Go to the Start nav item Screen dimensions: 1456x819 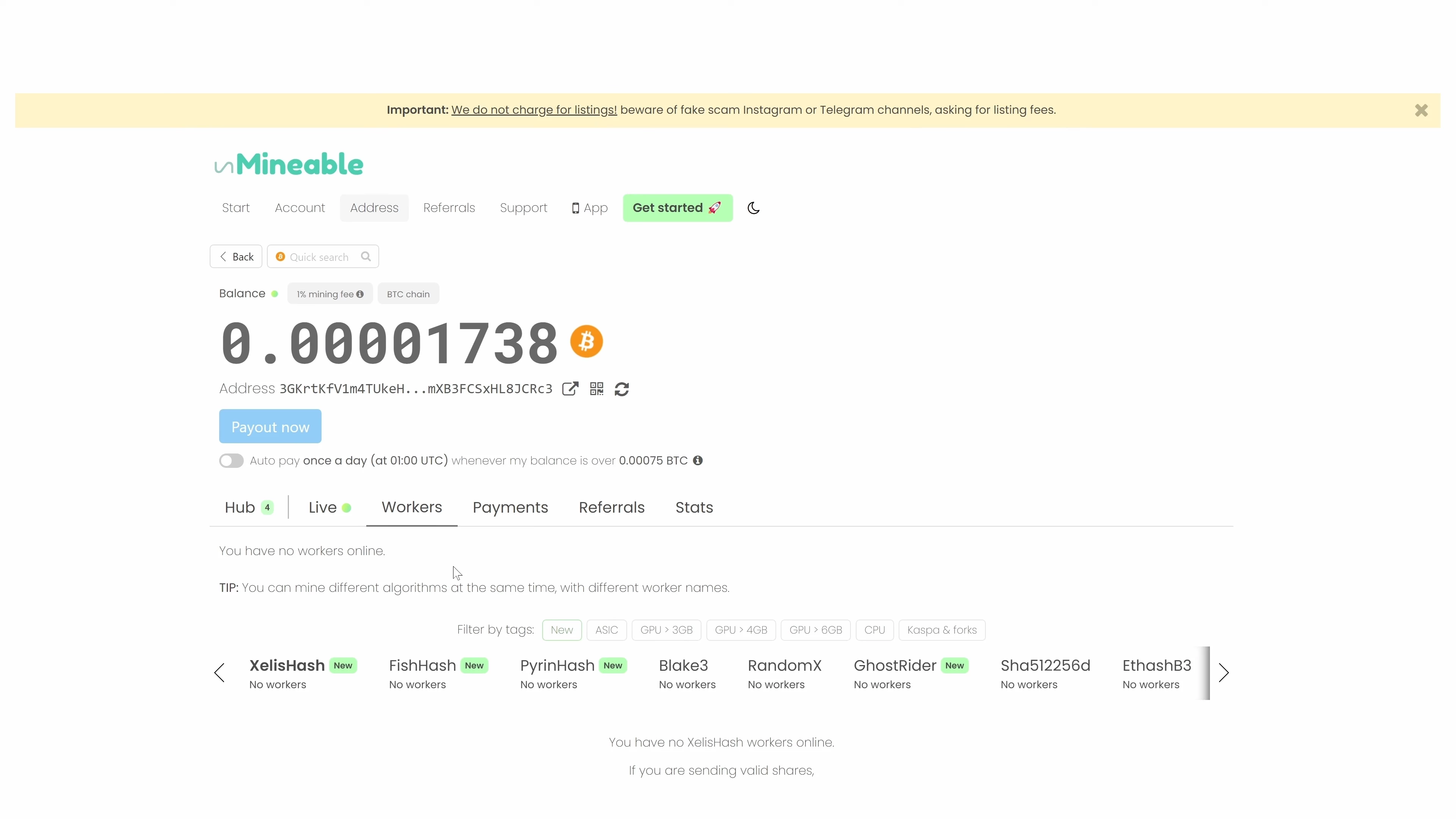point(236,208)
